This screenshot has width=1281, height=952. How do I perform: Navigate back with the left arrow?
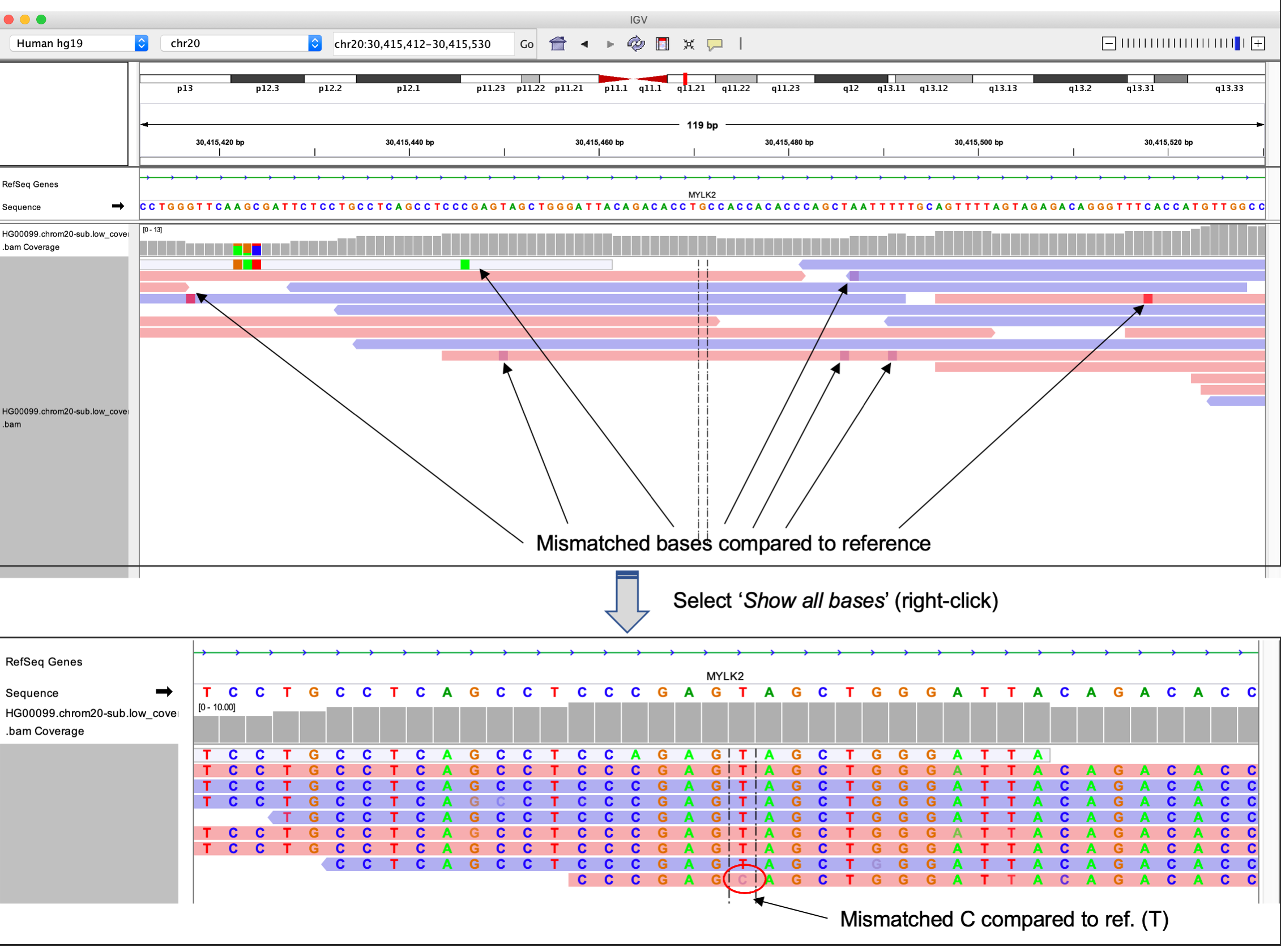pos(584,44)
